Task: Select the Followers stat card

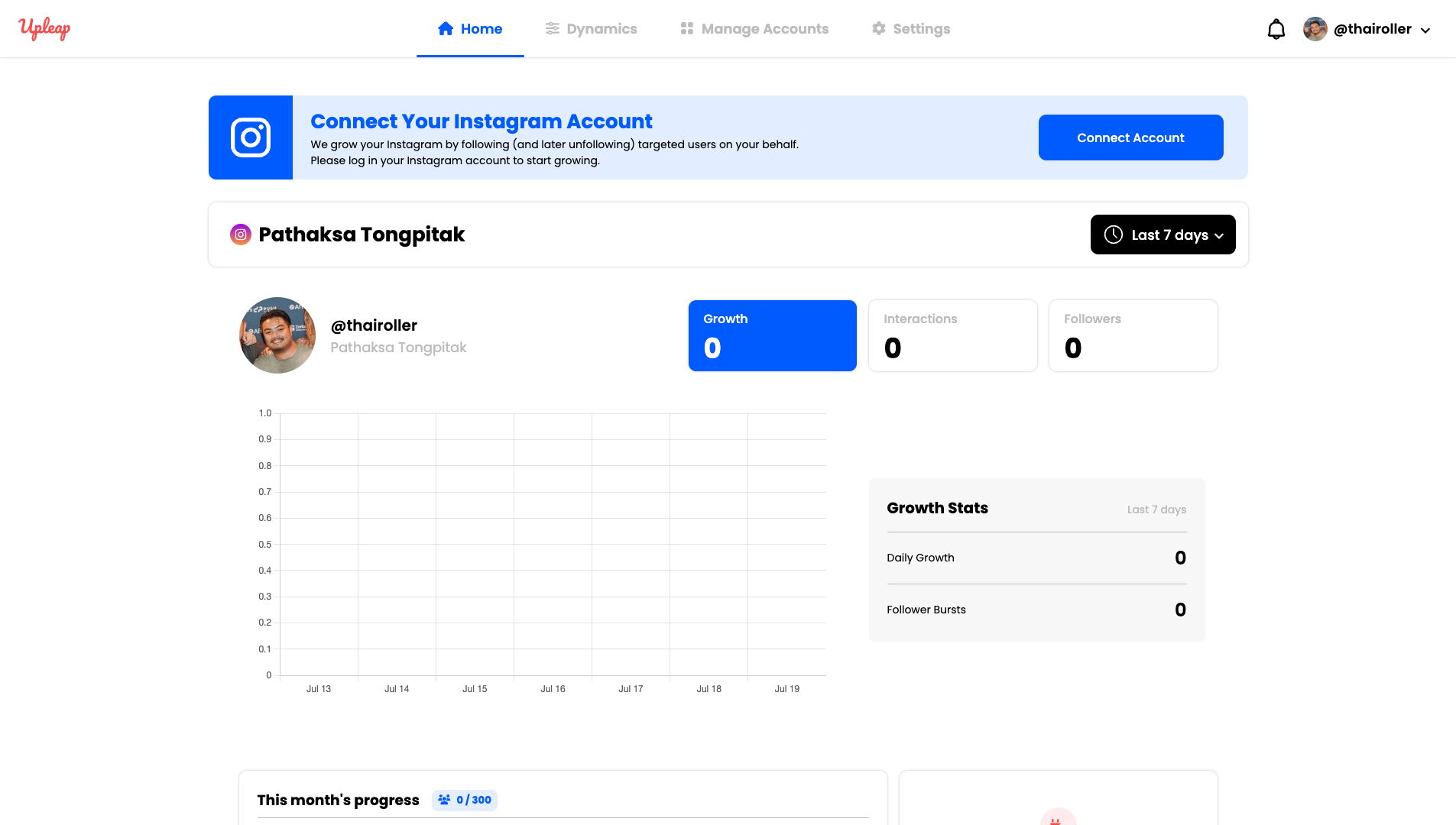Action: (1133, 335)
